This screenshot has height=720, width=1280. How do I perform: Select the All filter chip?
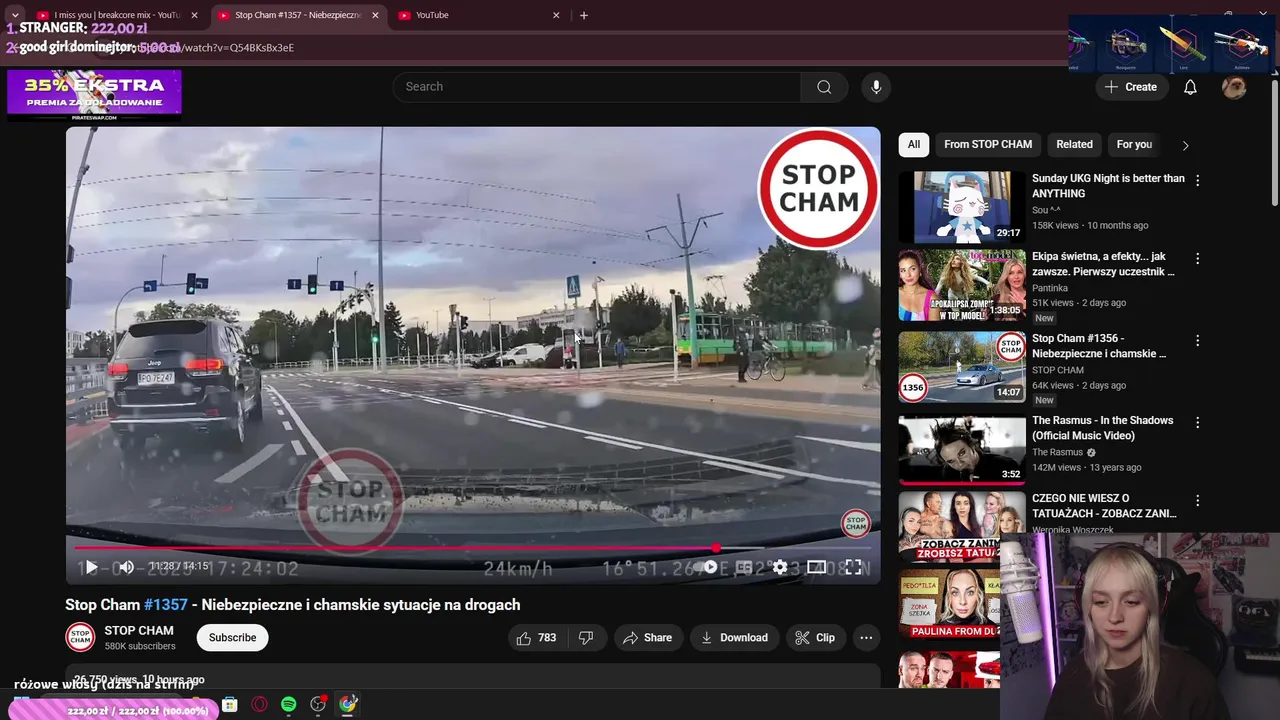(914, 144)
